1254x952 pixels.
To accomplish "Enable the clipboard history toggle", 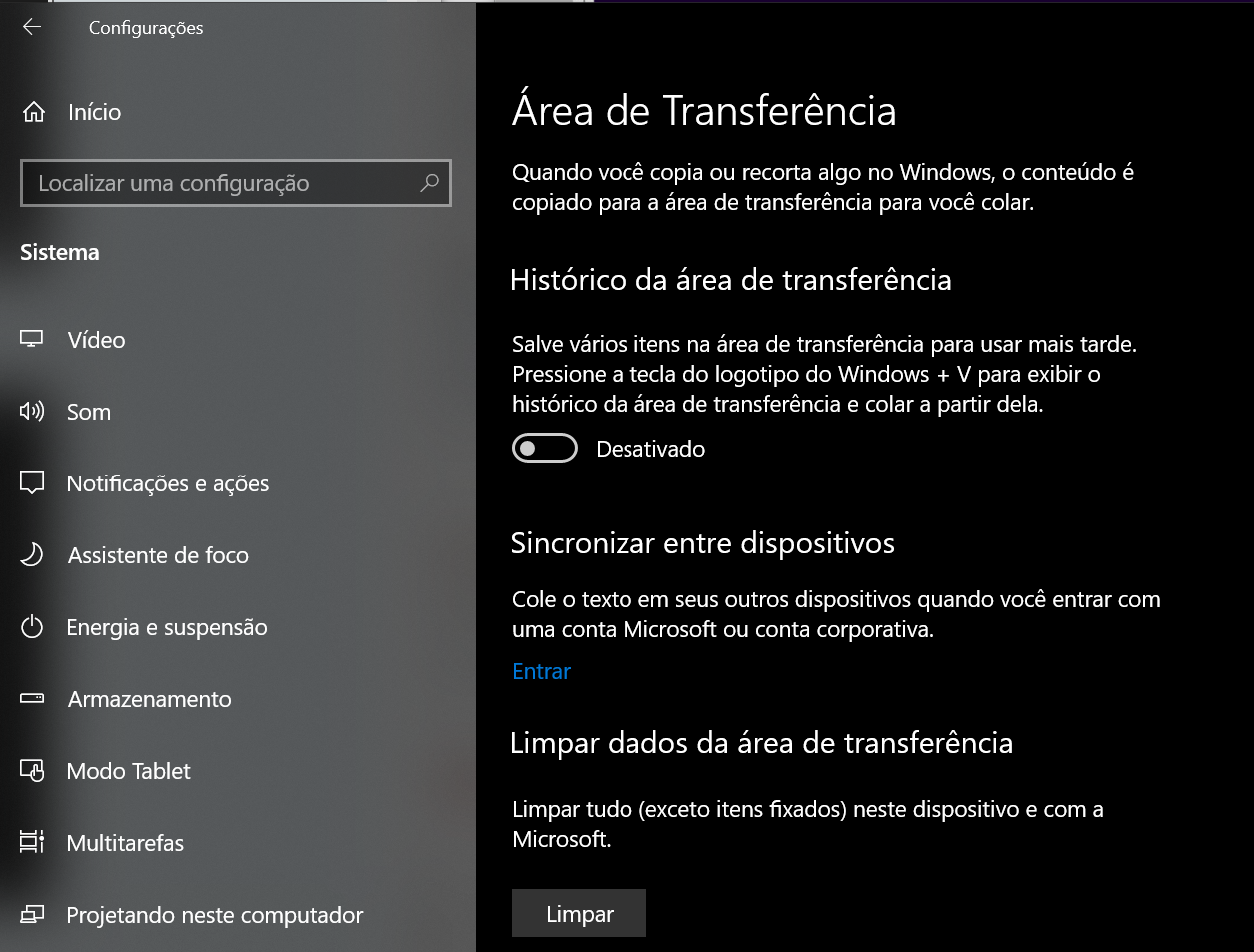I will point(545,449).
